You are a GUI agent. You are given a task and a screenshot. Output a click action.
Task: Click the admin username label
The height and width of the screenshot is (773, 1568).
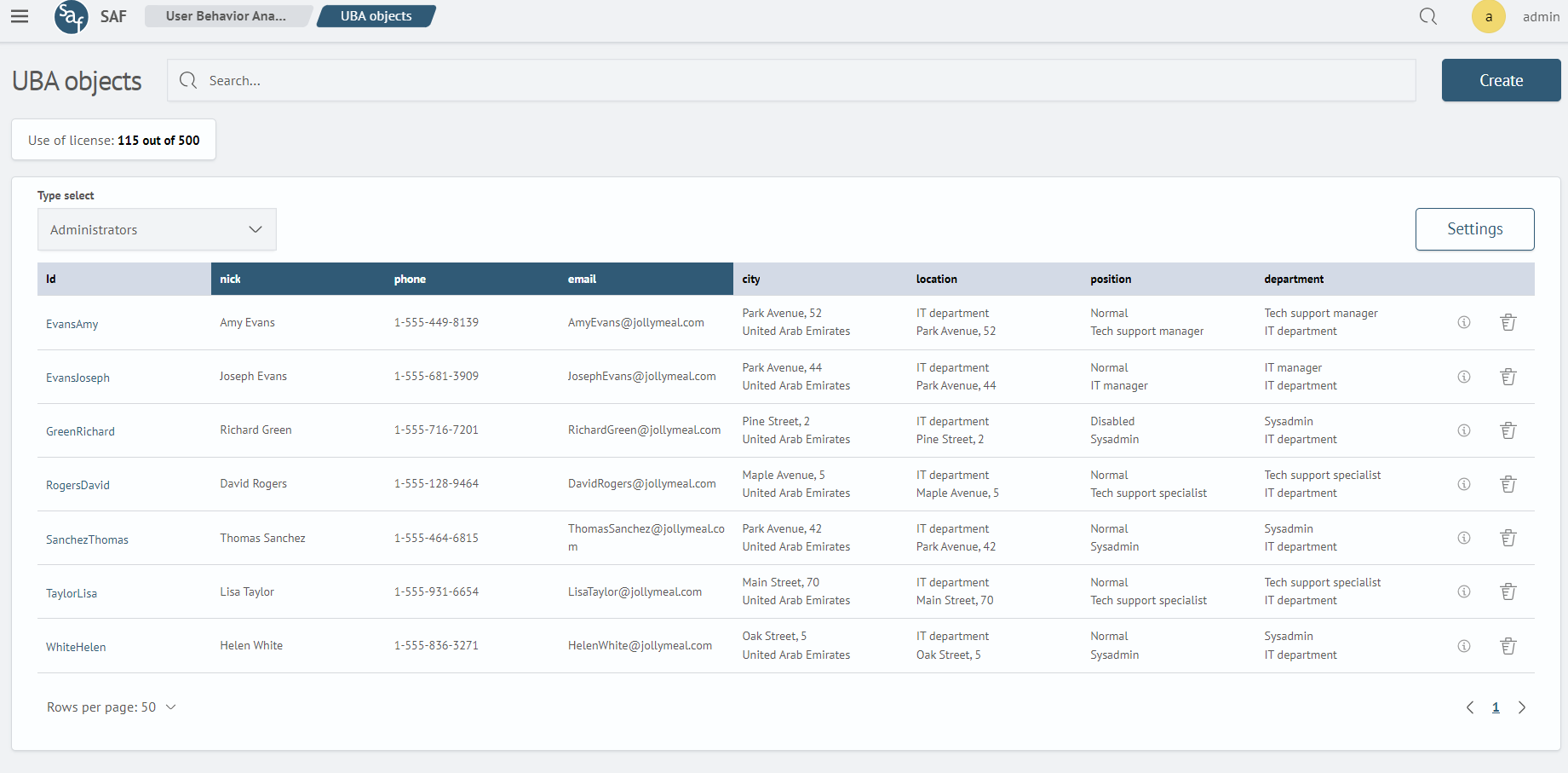[1541, 16]
